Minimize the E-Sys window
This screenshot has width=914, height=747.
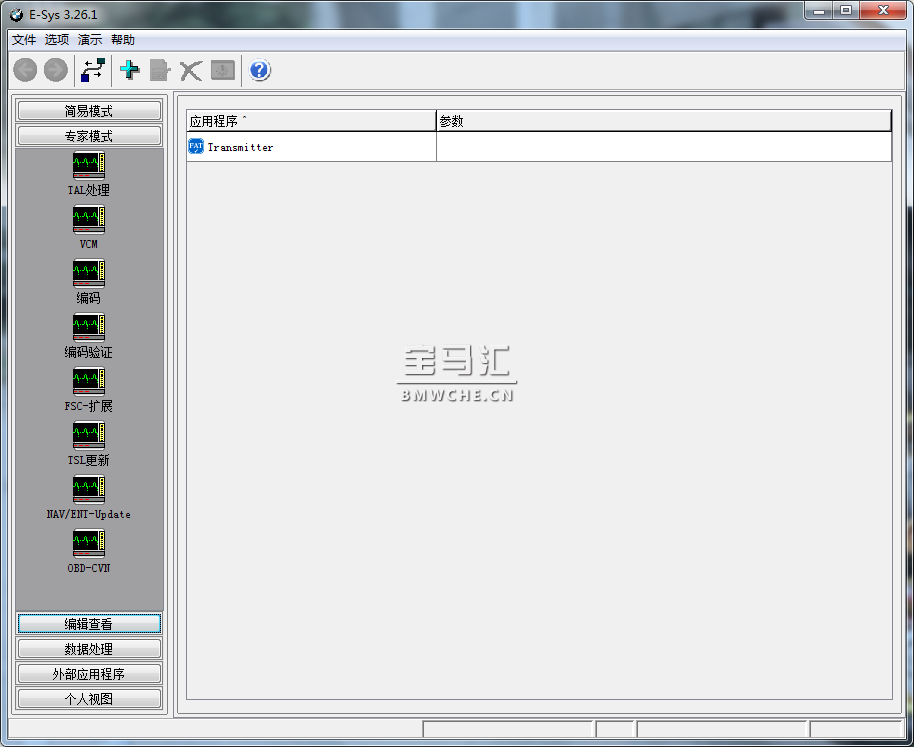tap(820, 11)
